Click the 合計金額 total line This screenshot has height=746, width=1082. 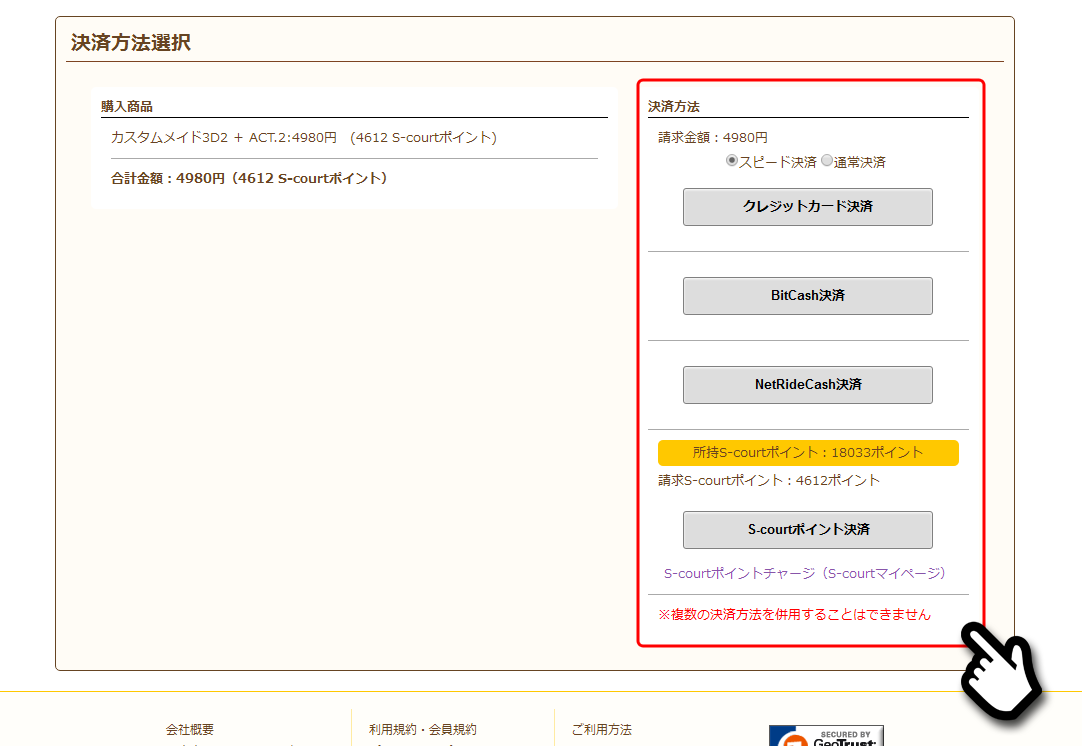(249, 179)
